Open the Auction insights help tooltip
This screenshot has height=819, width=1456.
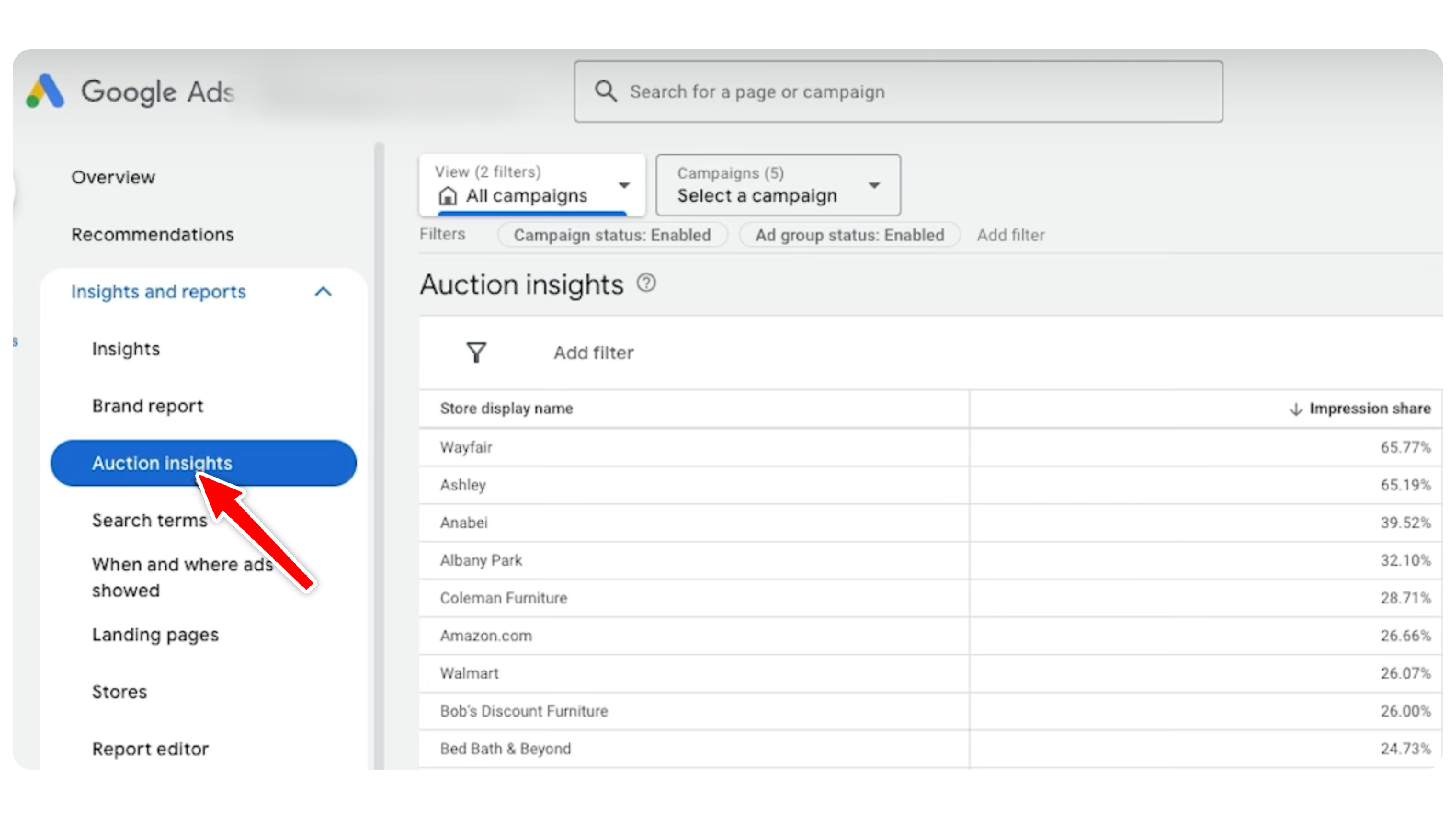pyautogui.click(x=647, y=283)
